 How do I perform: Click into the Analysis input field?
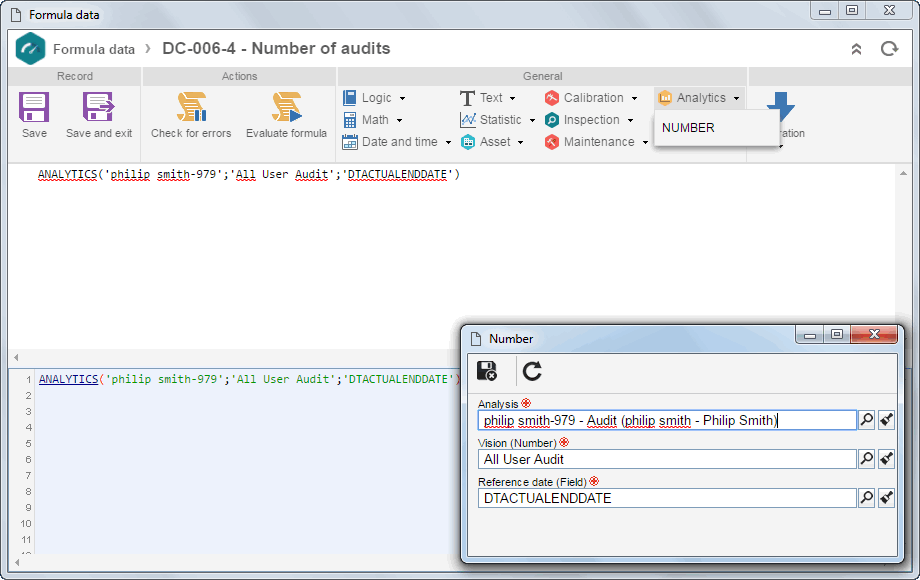coord(667,420)
